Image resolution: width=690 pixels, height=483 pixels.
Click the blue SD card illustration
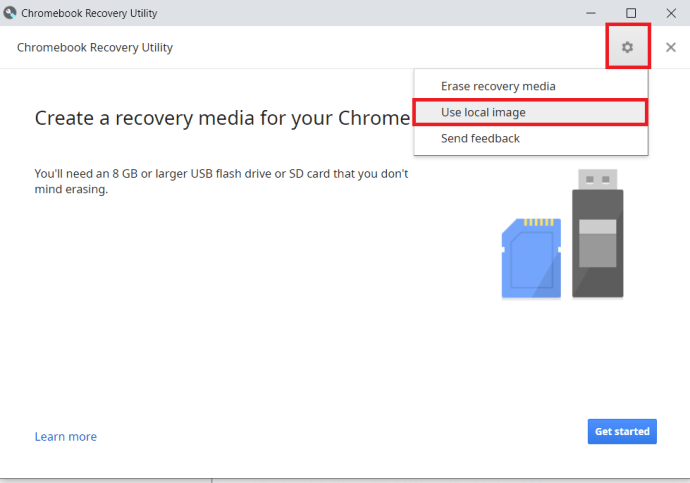coord(532,258)
